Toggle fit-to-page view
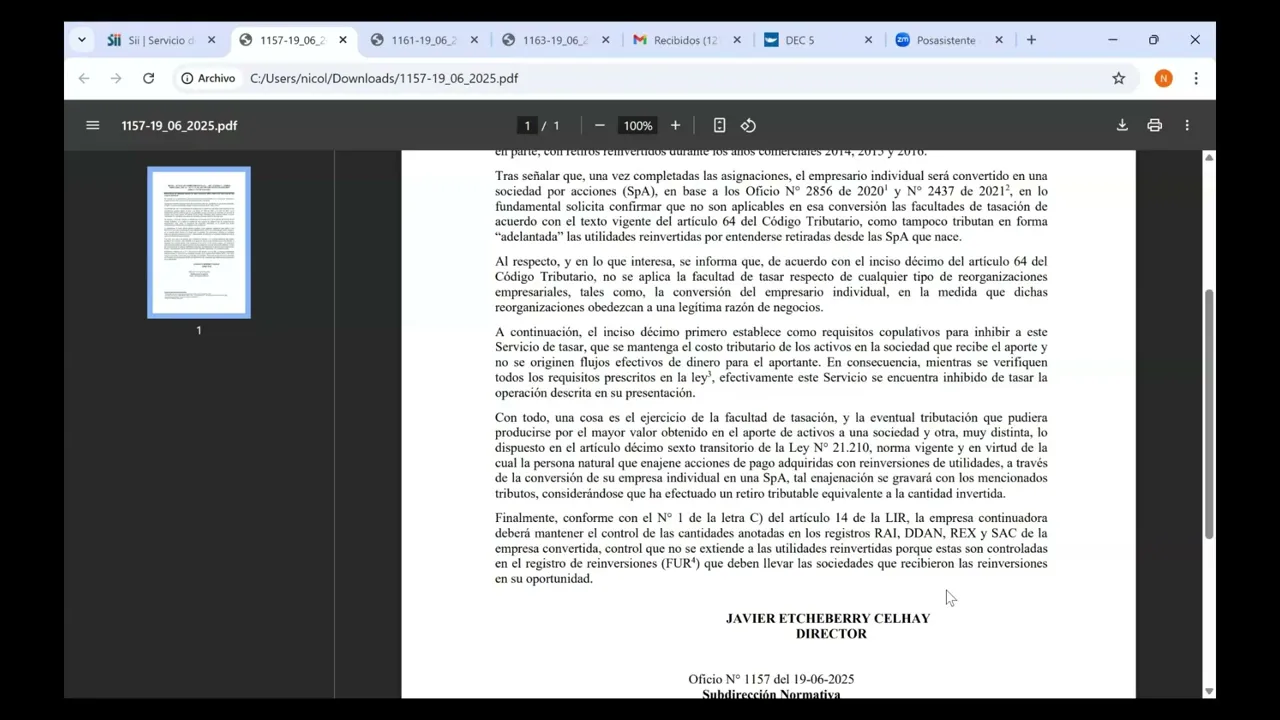Viewport: 1280px width, 720px height. click(719, 125)
